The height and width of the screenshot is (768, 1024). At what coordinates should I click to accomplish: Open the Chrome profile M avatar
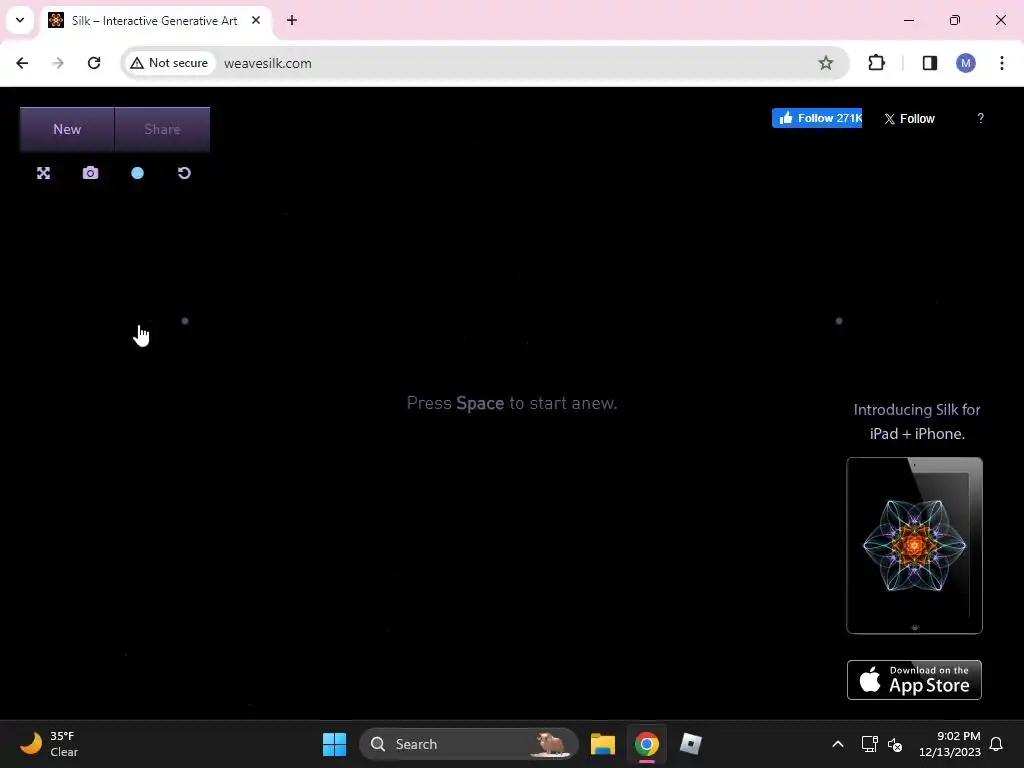966,63
